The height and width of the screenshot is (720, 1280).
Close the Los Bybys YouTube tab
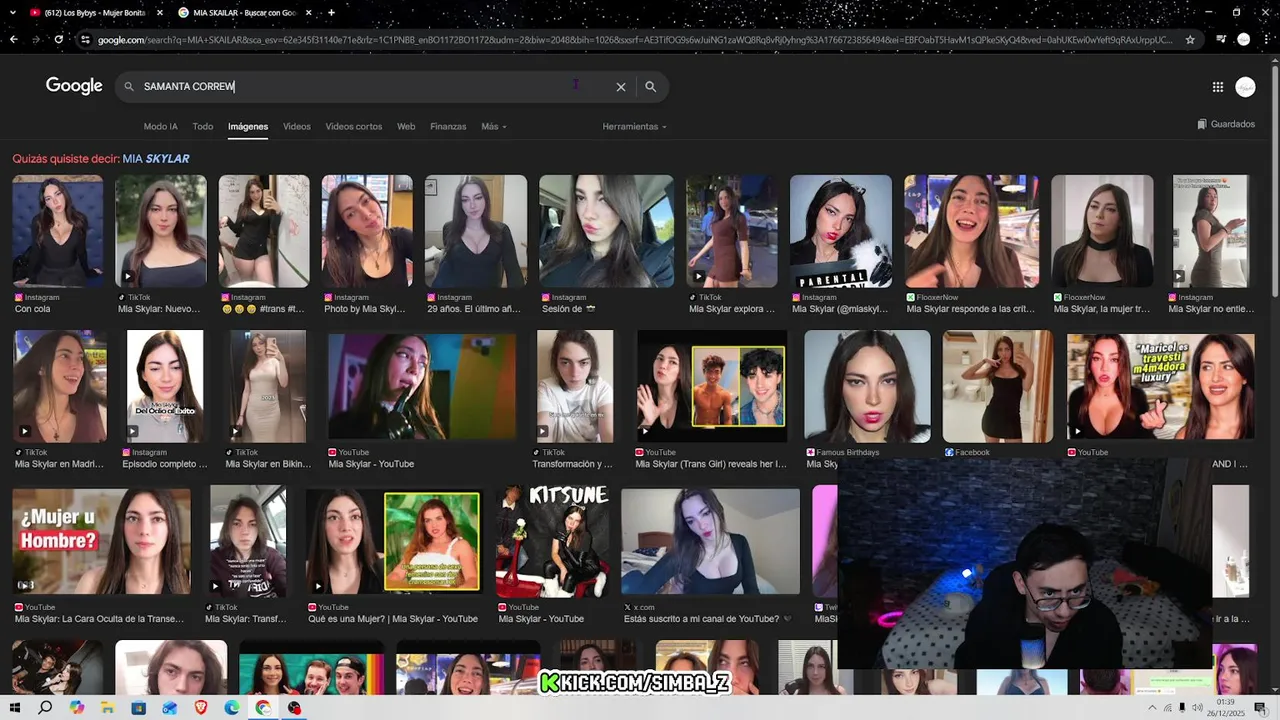[x=160, y=13]
